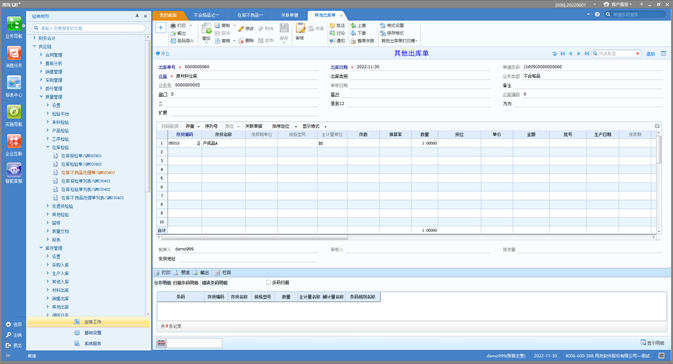Click the last-record navigation arrow icon
The height and width of the screenshot is (364, 673).
point(587,54)
